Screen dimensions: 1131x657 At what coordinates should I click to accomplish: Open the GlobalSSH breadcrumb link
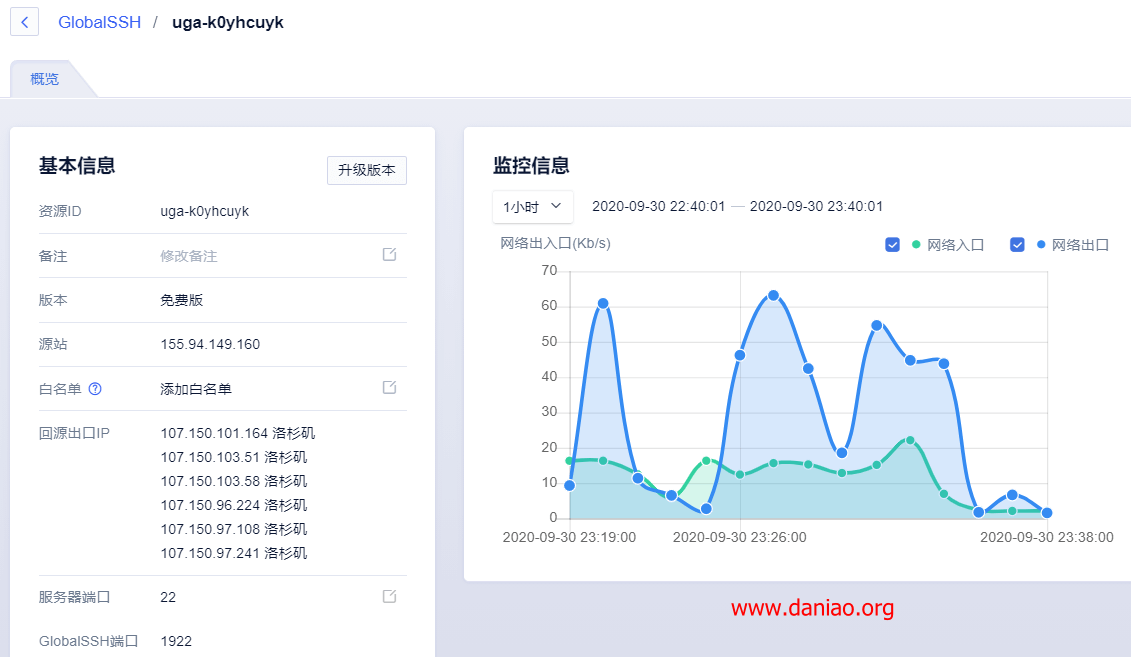(x=100, y=22)
